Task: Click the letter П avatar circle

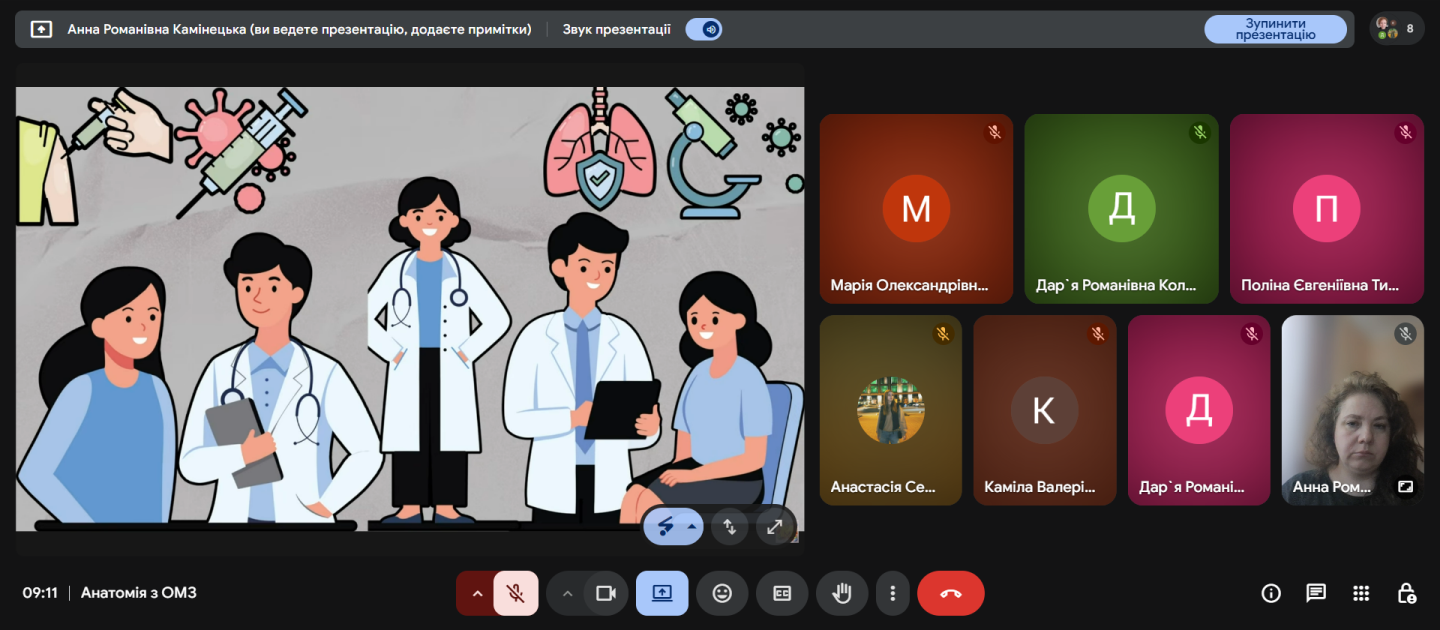Action: (1327, 209)
